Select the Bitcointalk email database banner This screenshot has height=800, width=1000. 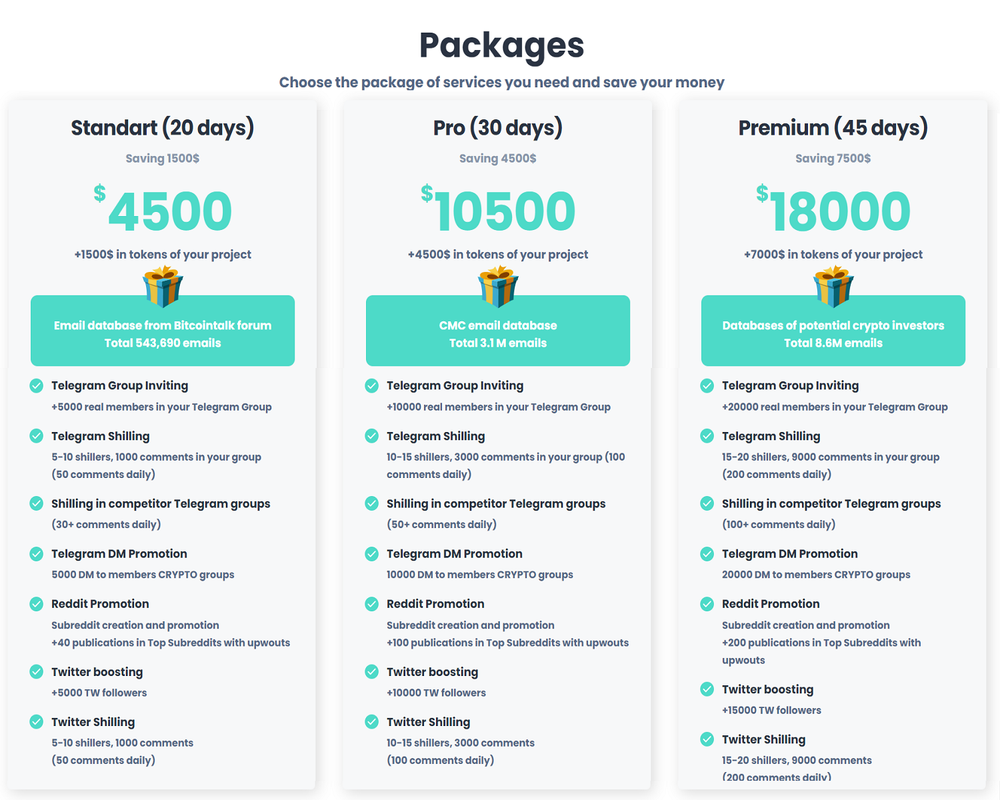[163, 330]
